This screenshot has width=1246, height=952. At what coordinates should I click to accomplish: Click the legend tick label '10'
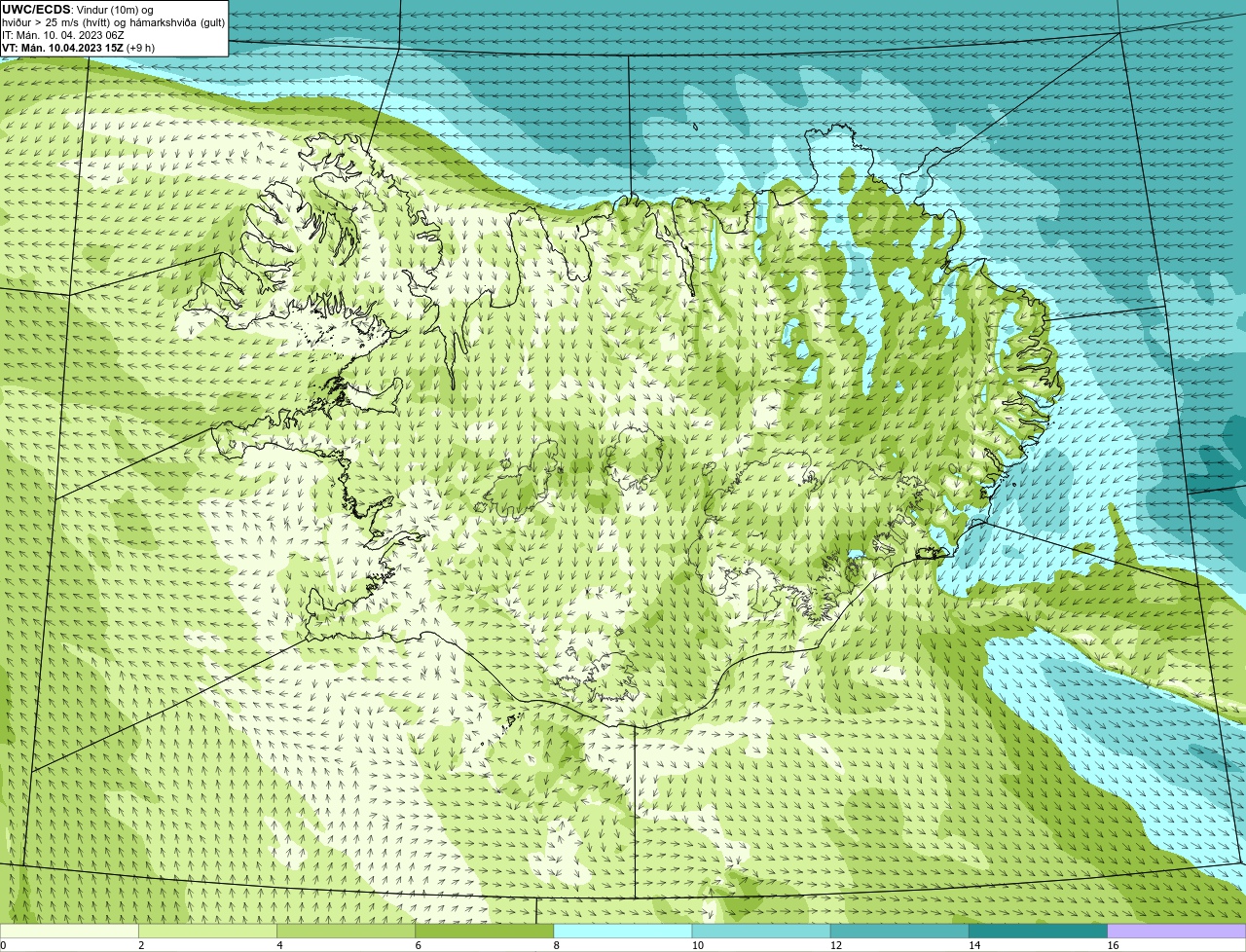pos(697,945)
